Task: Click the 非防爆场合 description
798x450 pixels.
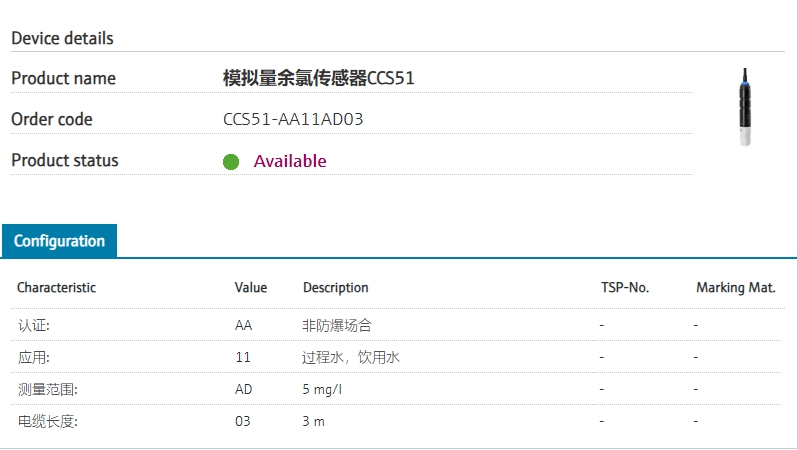Action: coord(337,325)
